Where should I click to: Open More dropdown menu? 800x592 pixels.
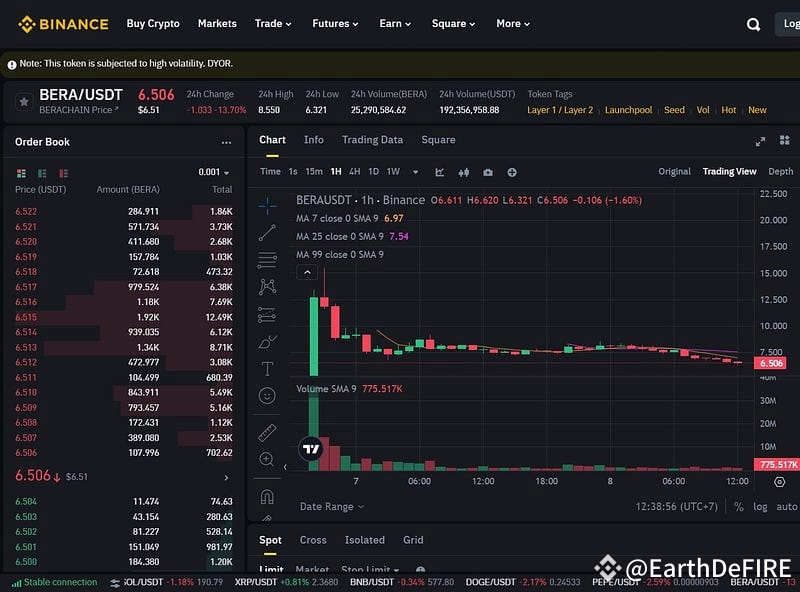tap(513, 23)
